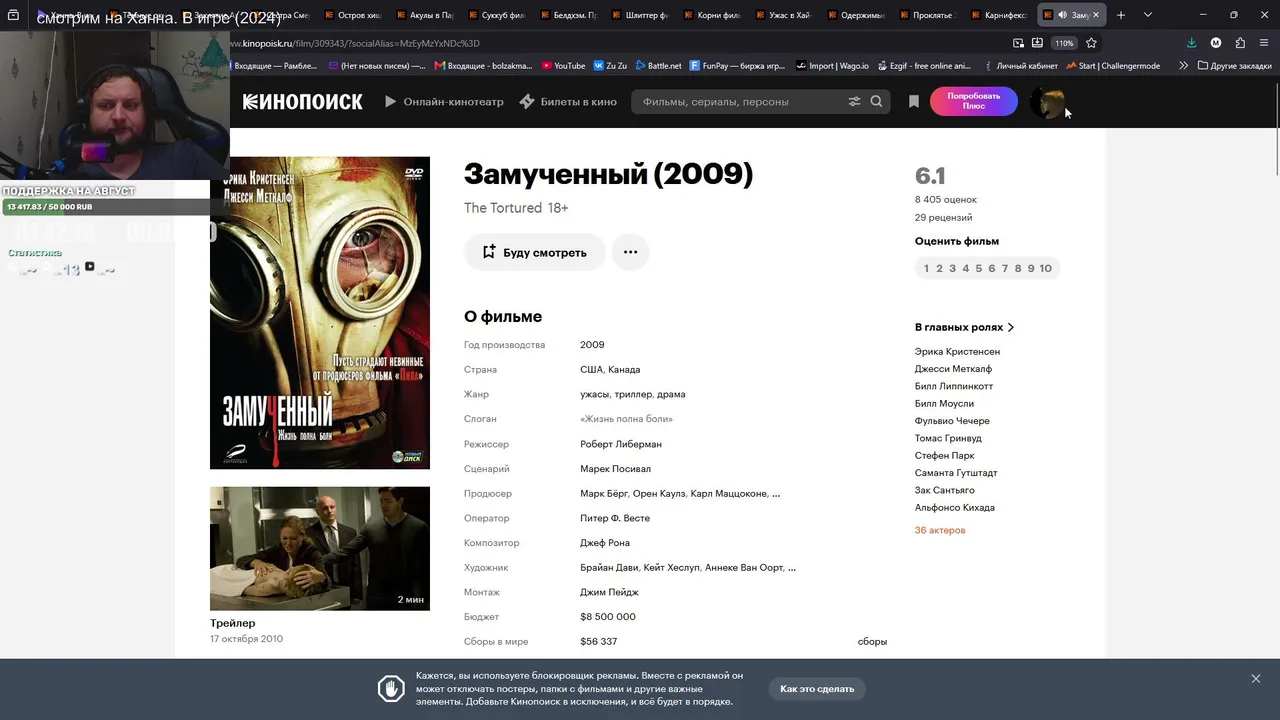
Task: Open the browser hamburger menu
Action: pyautogui.click(x=1265, y=43)
